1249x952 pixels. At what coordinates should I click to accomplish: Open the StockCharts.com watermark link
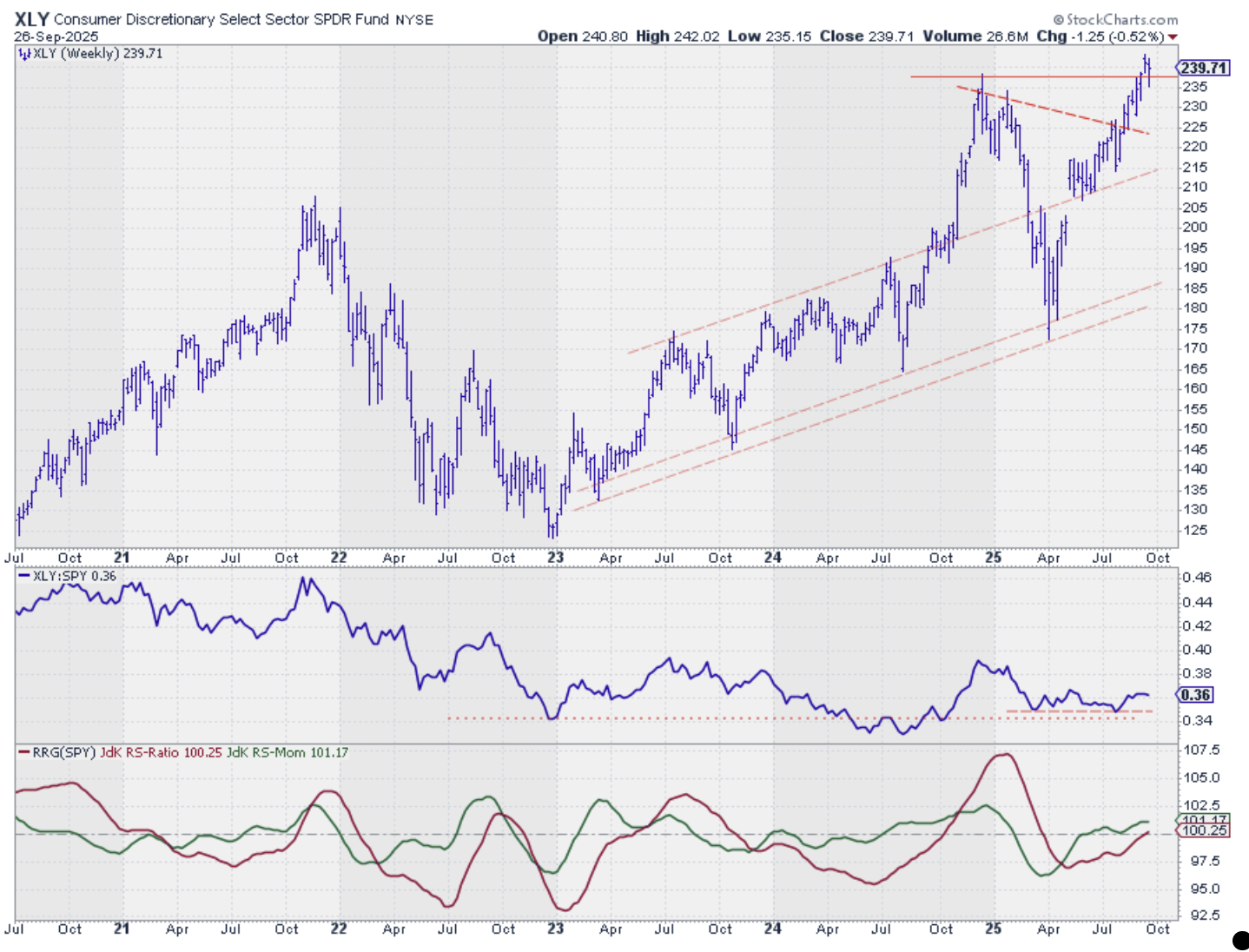[1121, 19]
